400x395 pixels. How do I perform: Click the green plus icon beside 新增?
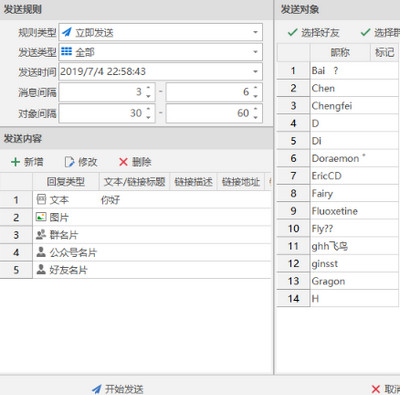click(15, 162)
